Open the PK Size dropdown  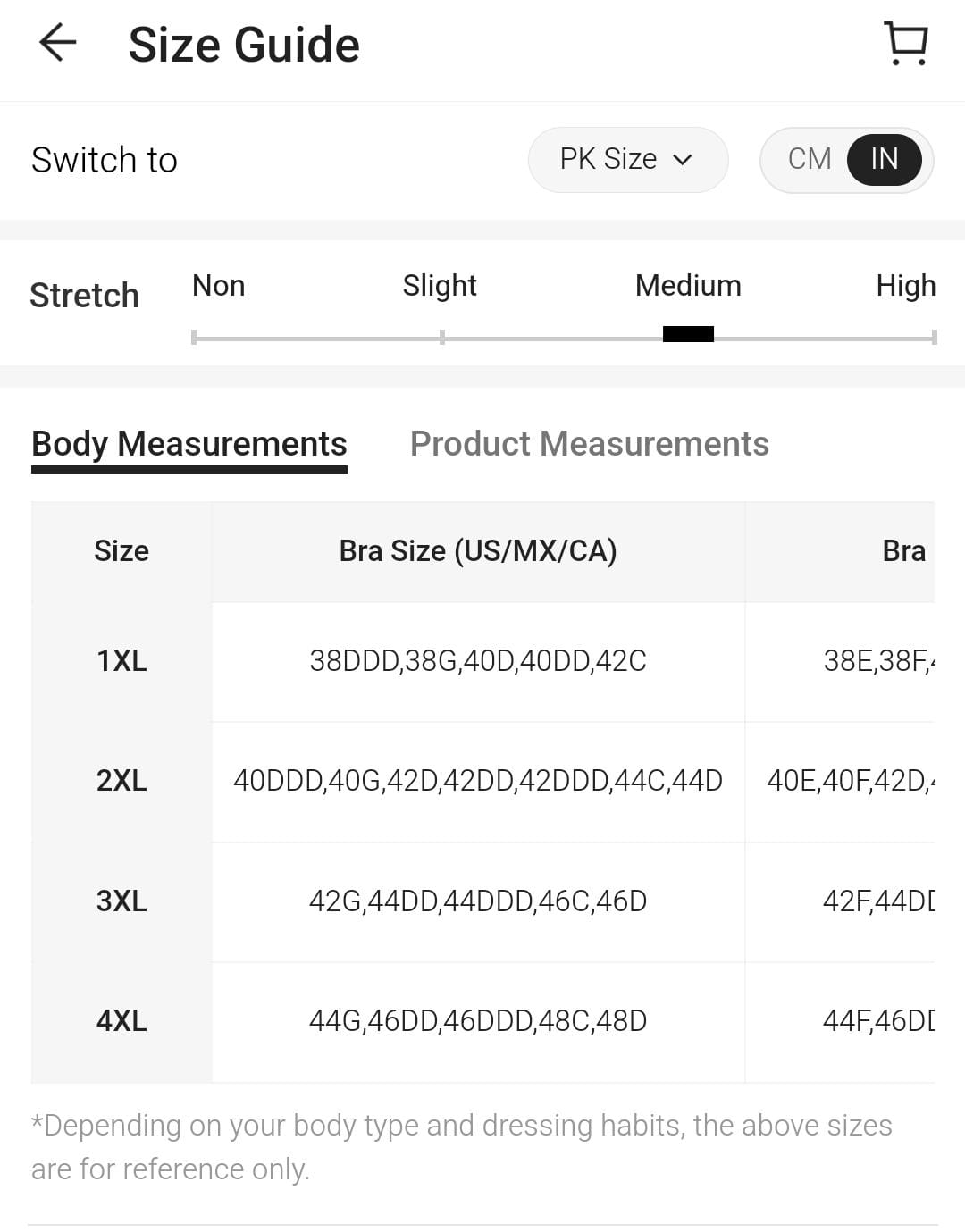point(627,159)
